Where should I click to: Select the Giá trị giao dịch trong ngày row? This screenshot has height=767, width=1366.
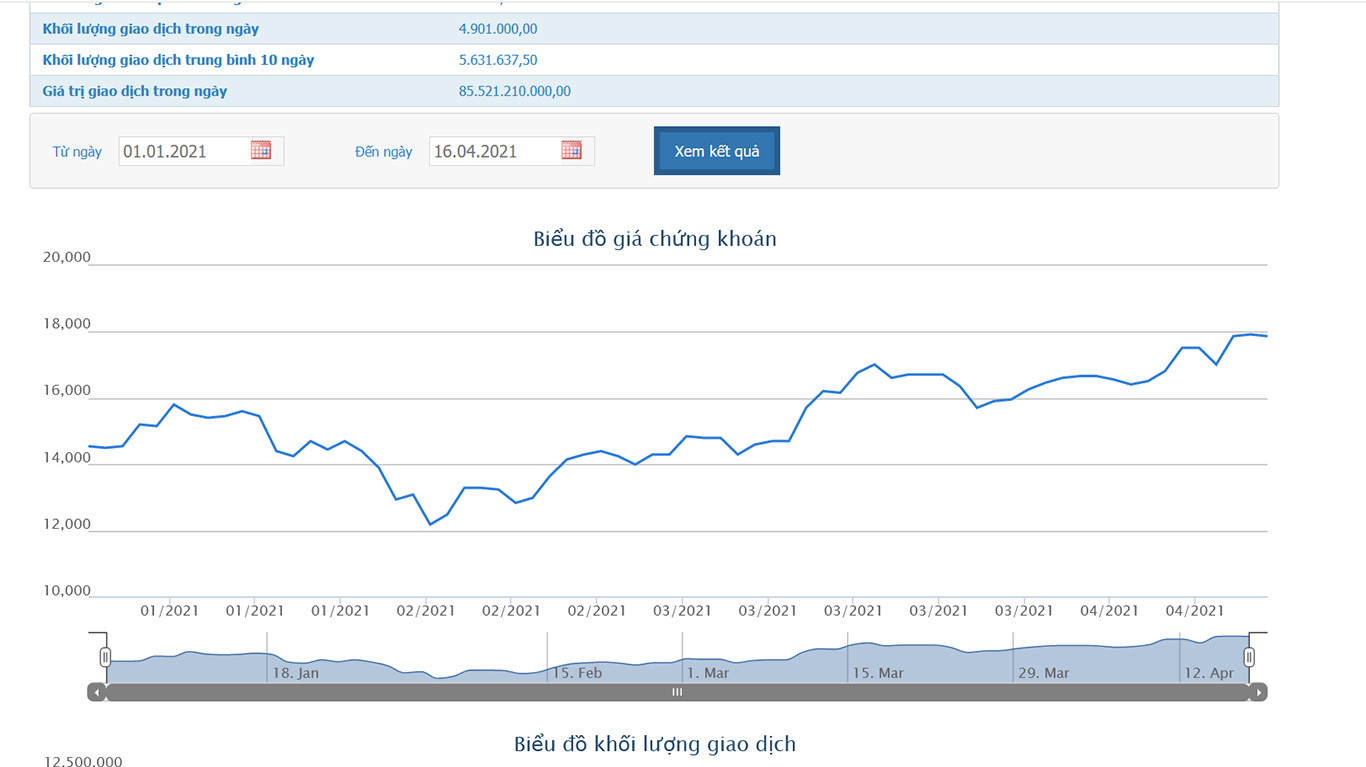click(654, 91)
